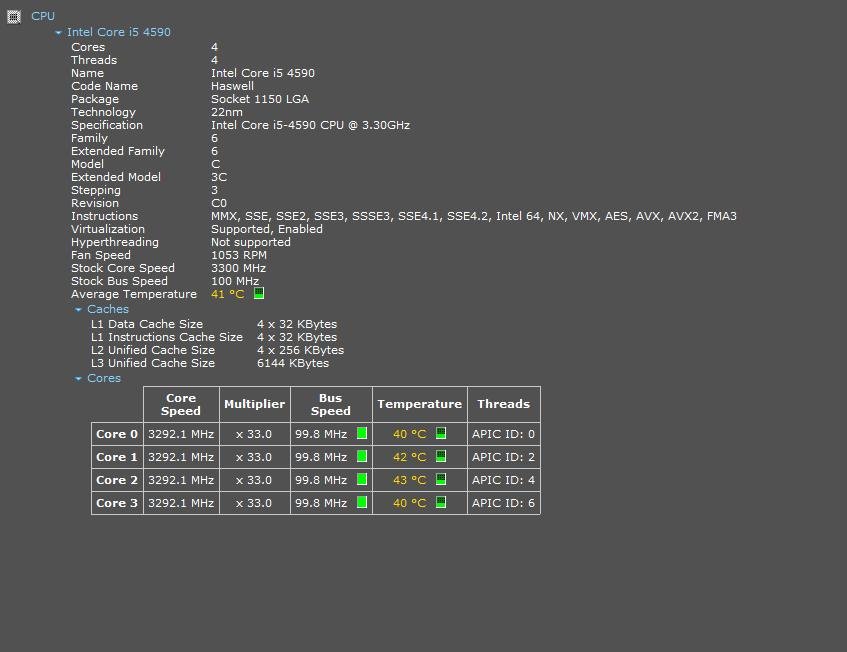Click Core 0 temperature graph icon
Image resolution: width=847 pixels, height=652 pixels.
coord(440,434)
